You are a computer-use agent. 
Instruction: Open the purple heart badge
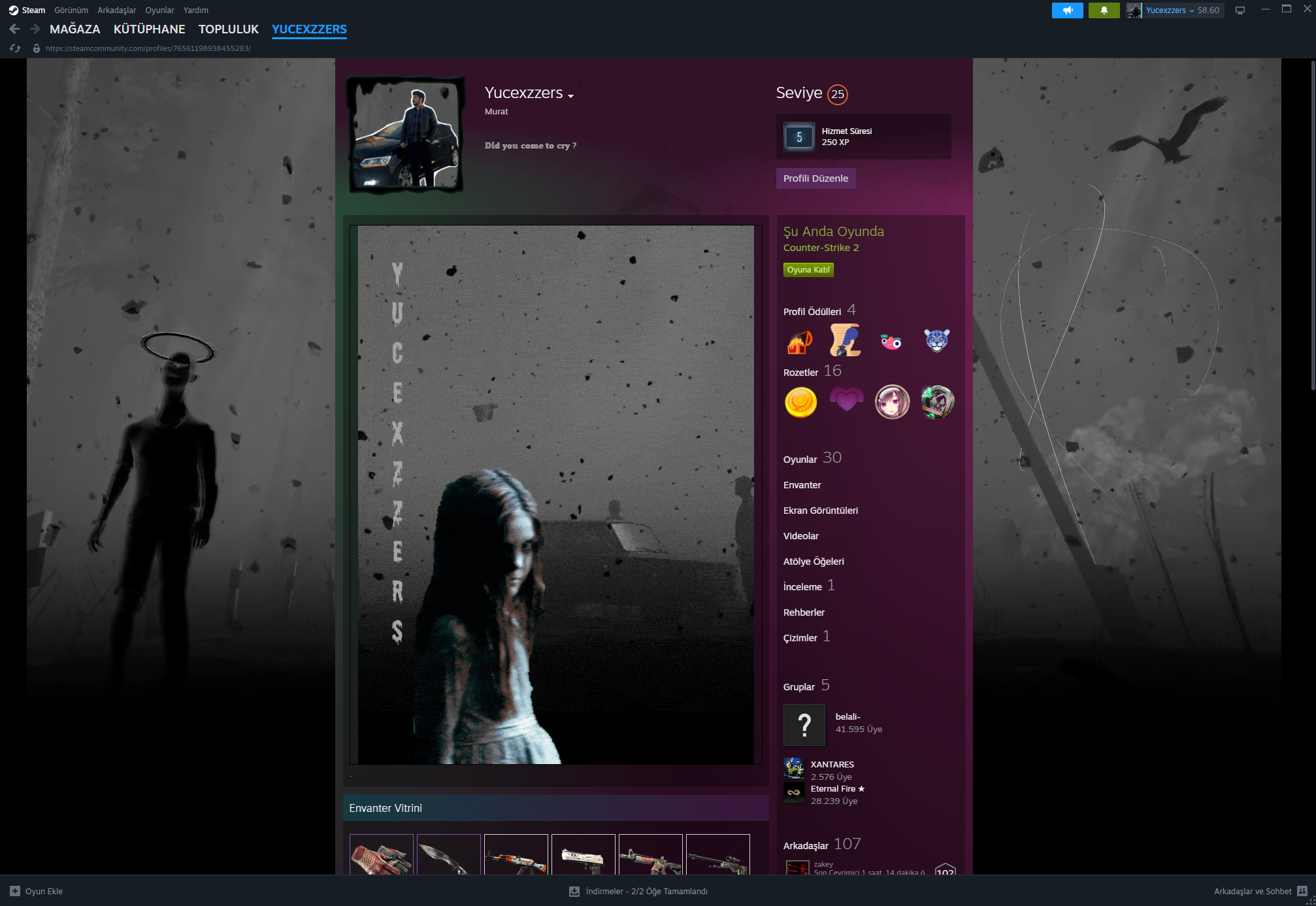846,400
